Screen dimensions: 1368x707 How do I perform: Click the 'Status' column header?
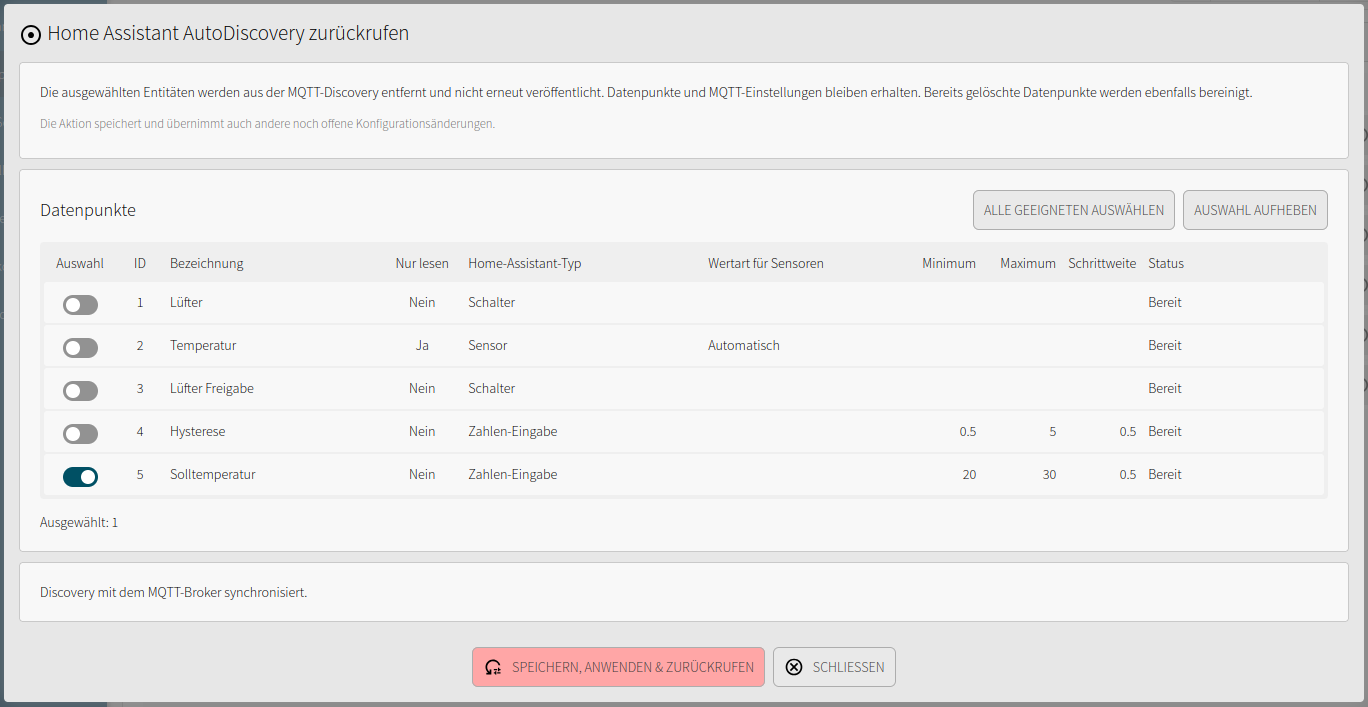point(1166,264)
